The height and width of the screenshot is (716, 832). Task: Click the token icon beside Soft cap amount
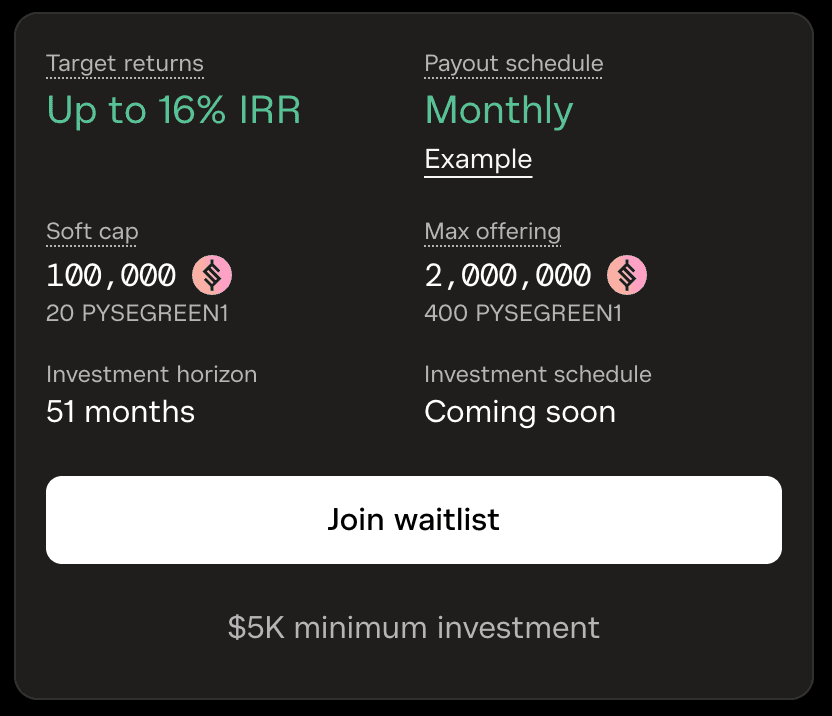tap(212, 275)
